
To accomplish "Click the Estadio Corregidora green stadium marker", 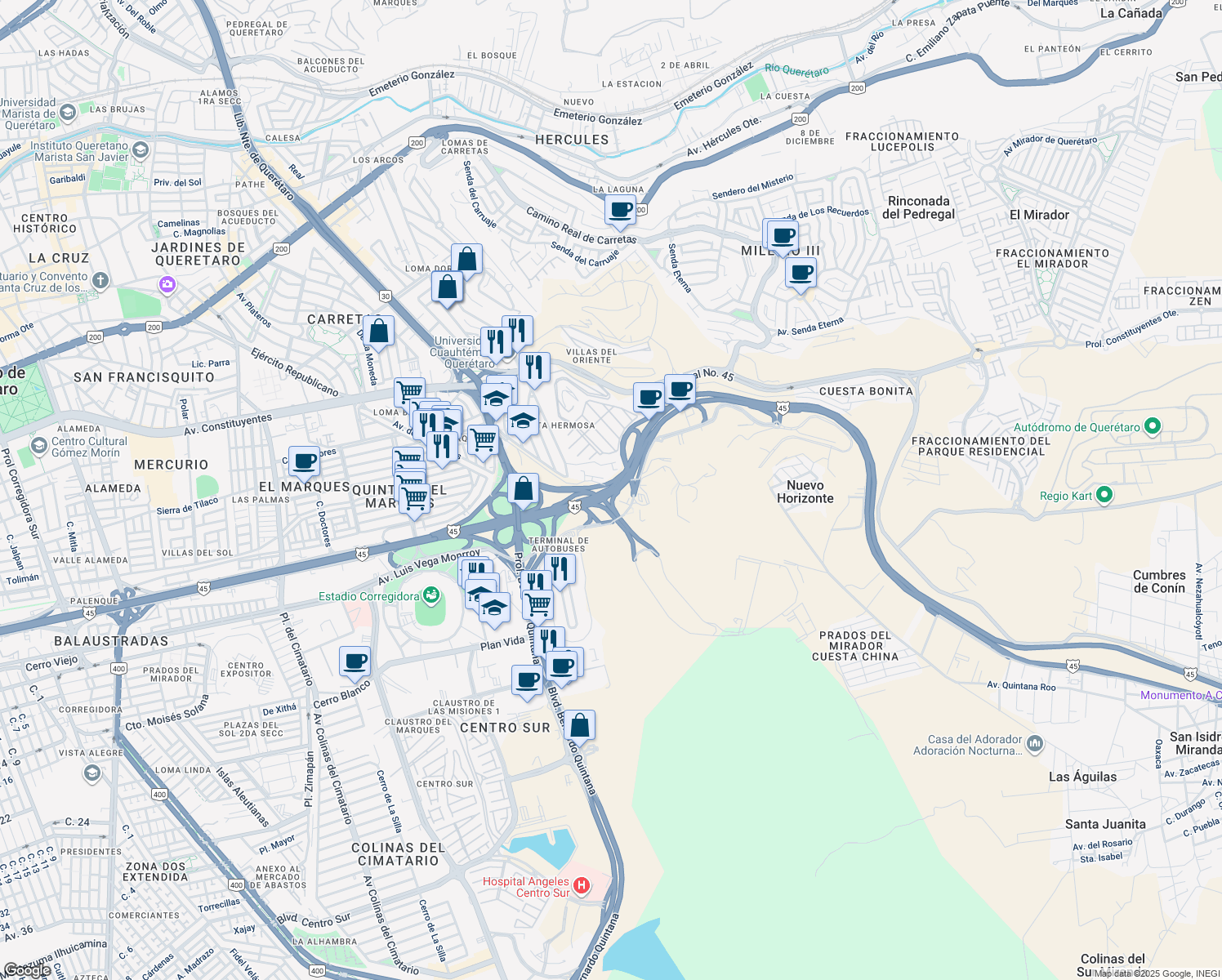I will pos(430,597).
